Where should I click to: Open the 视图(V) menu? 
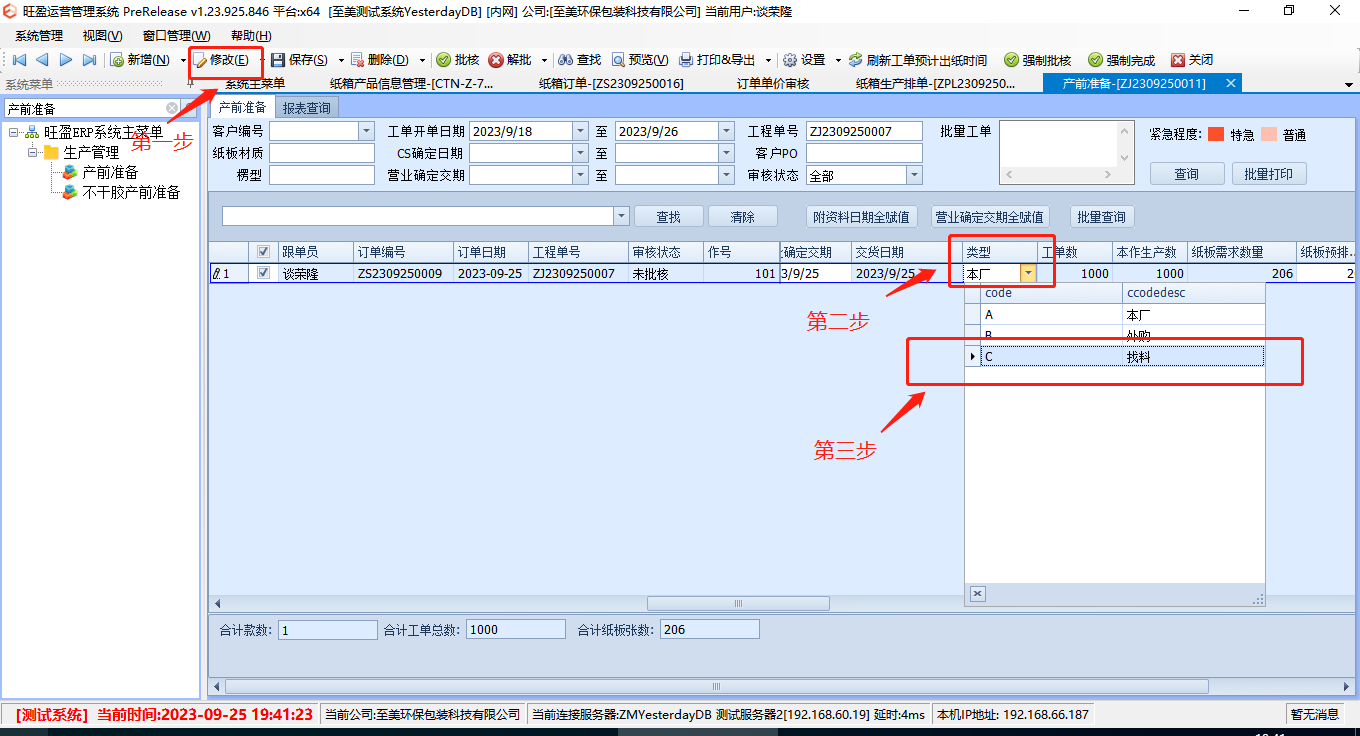click(x=102, y=35)
